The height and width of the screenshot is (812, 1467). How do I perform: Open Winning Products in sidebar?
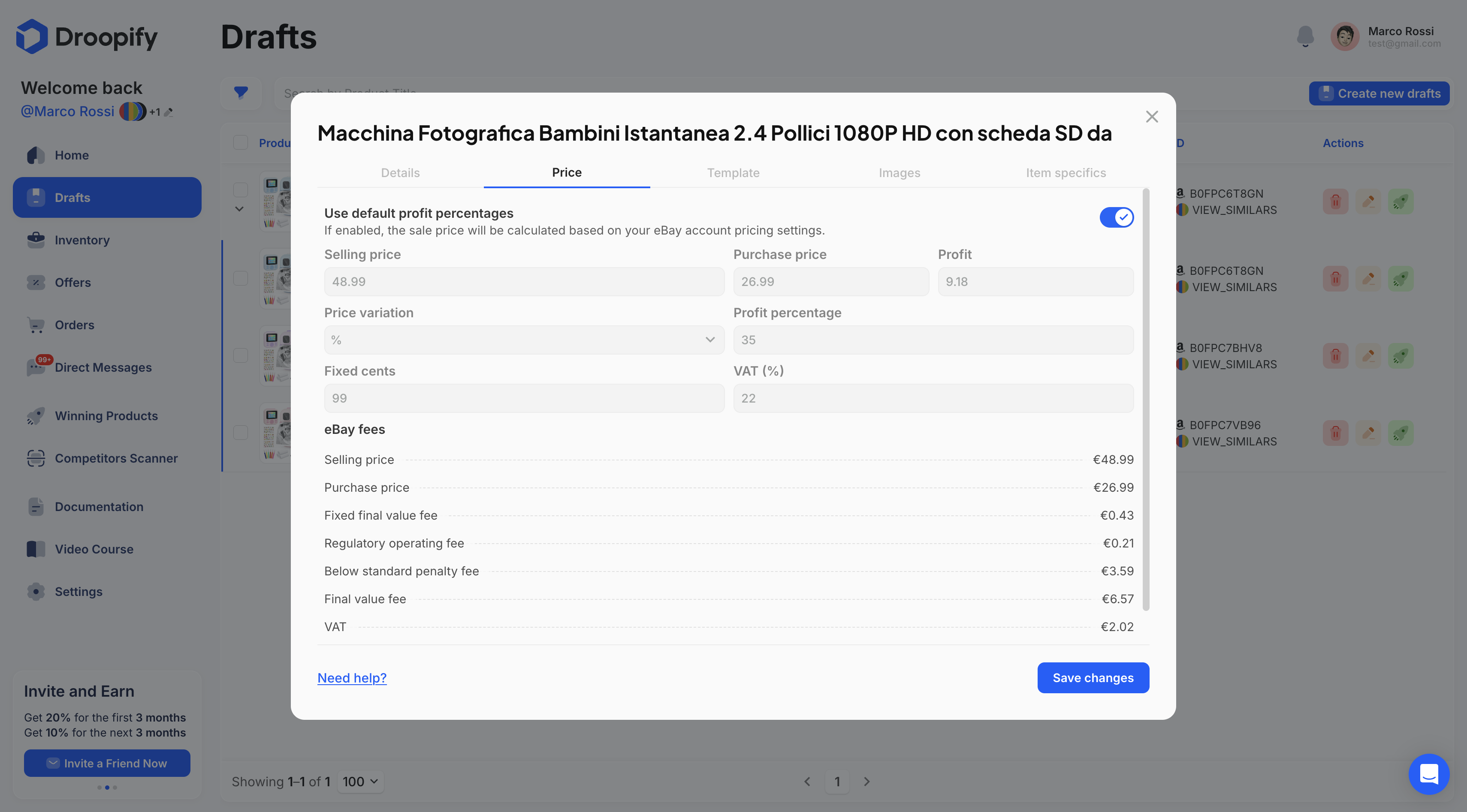point(106,416)
